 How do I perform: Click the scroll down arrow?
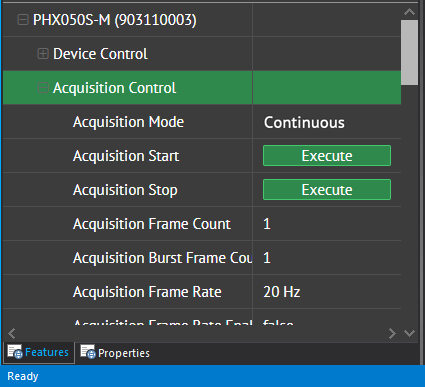[x=409, y=333]
